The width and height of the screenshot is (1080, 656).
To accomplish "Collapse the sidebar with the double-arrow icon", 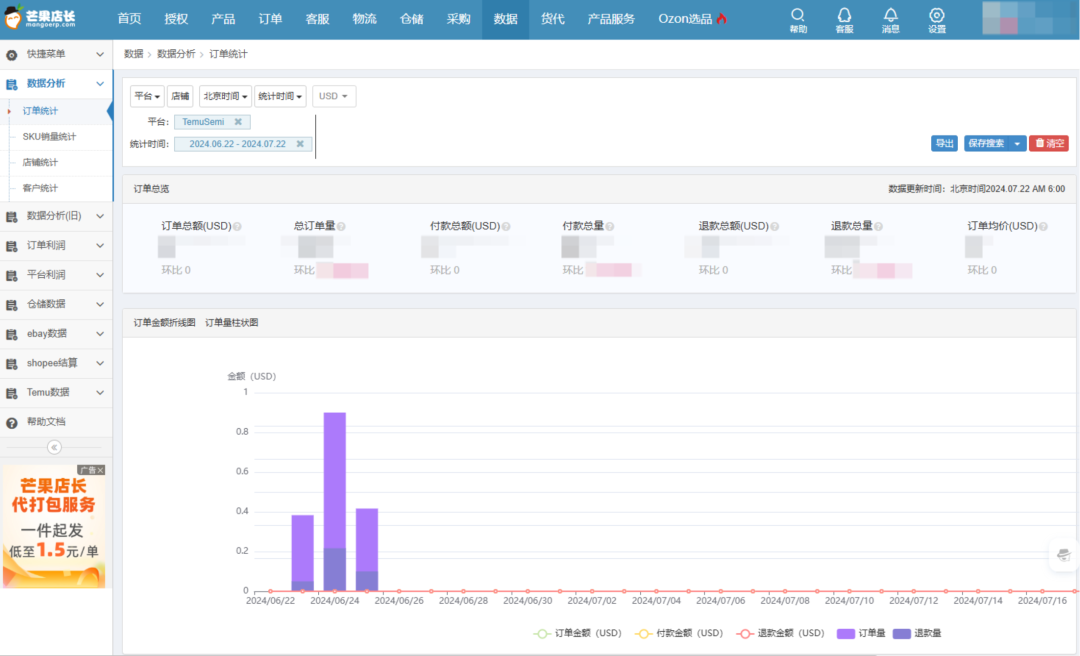I will tap(54, 447).
